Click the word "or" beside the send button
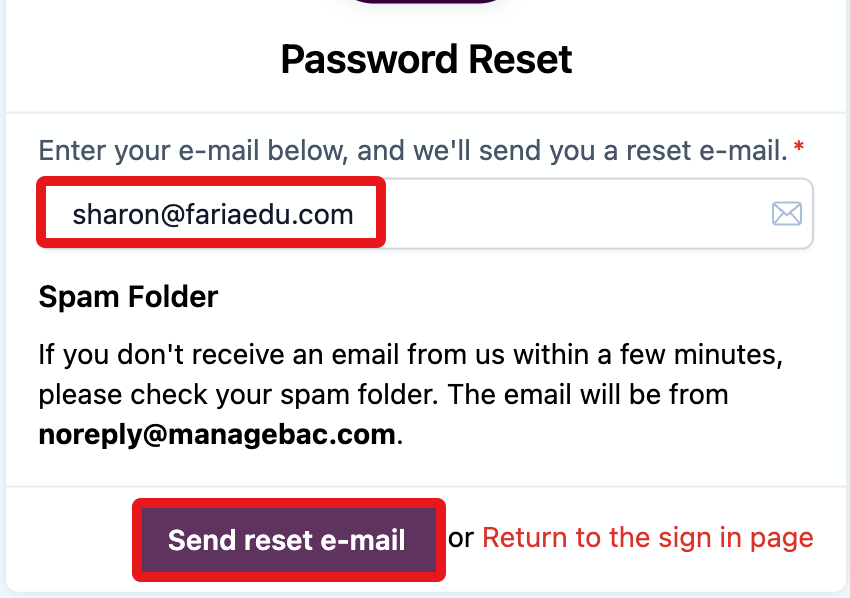This screenshot has width=850, height=598. 460,538
